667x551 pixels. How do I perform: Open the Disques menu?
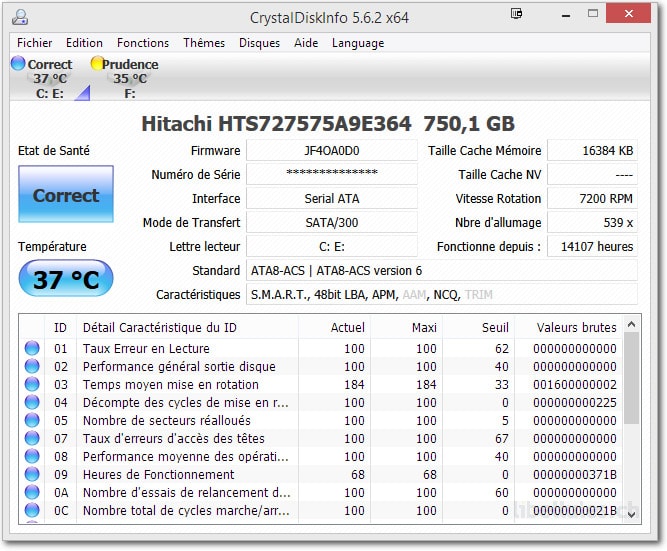click(x=259, y=43)
